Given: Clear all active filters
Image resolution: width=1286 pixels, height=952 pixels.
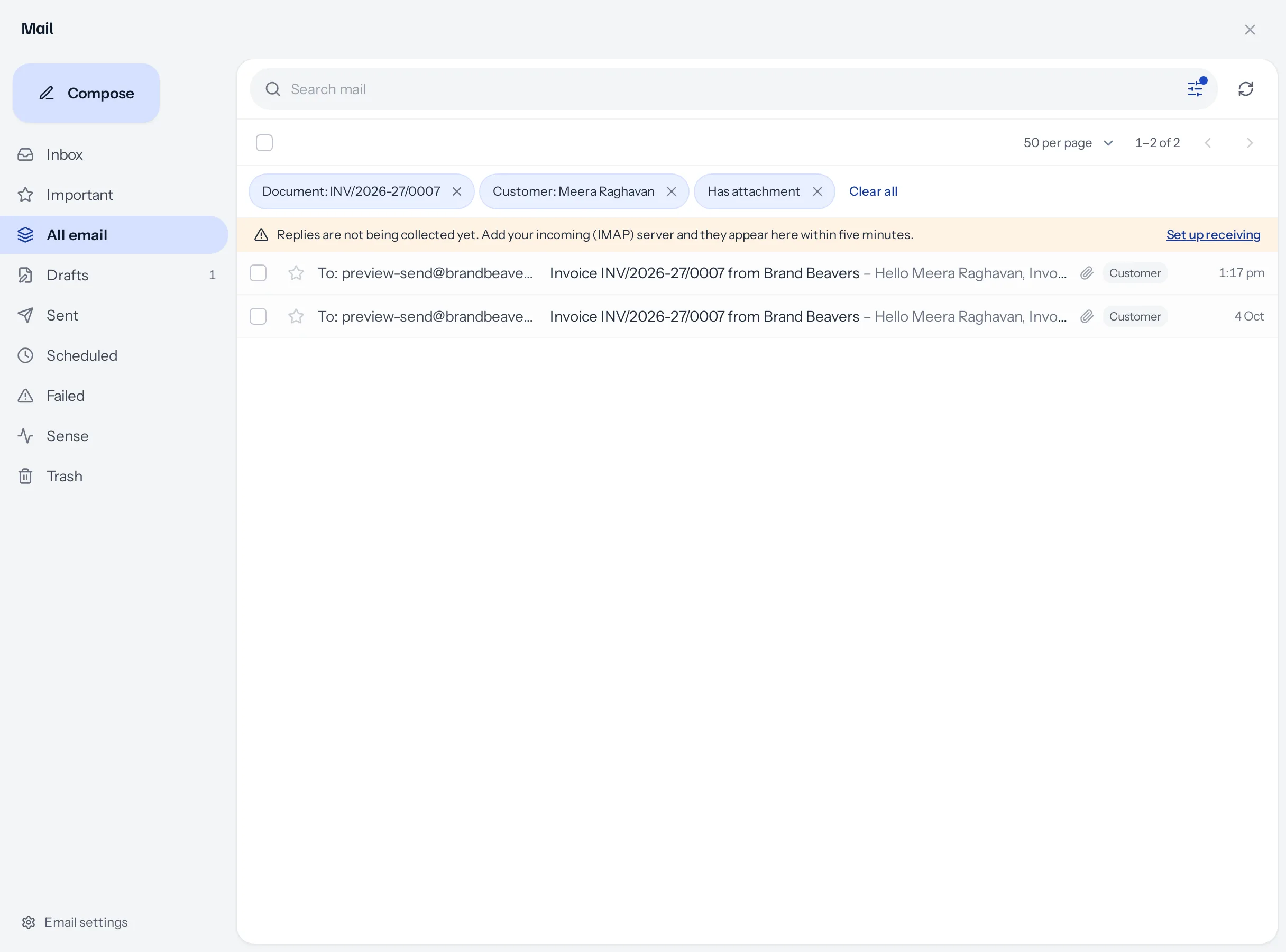Looking at the screenshot, I should pyautogui.click(x=873, y=191).
